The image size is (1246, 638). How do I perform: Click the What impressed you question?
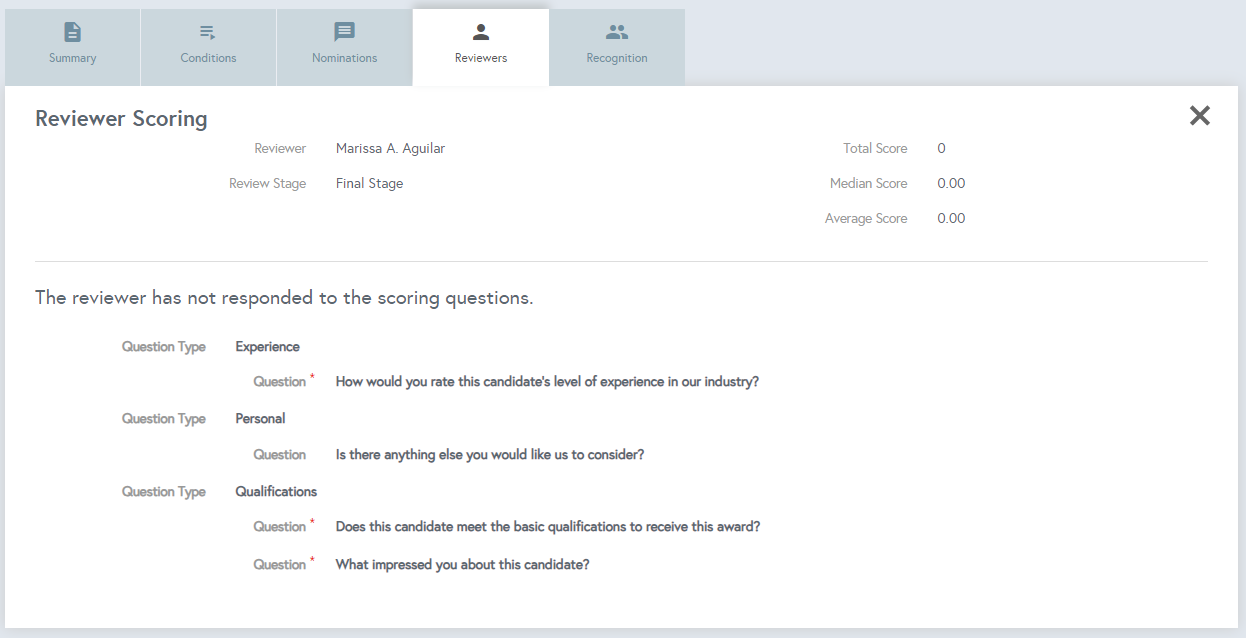462,565
